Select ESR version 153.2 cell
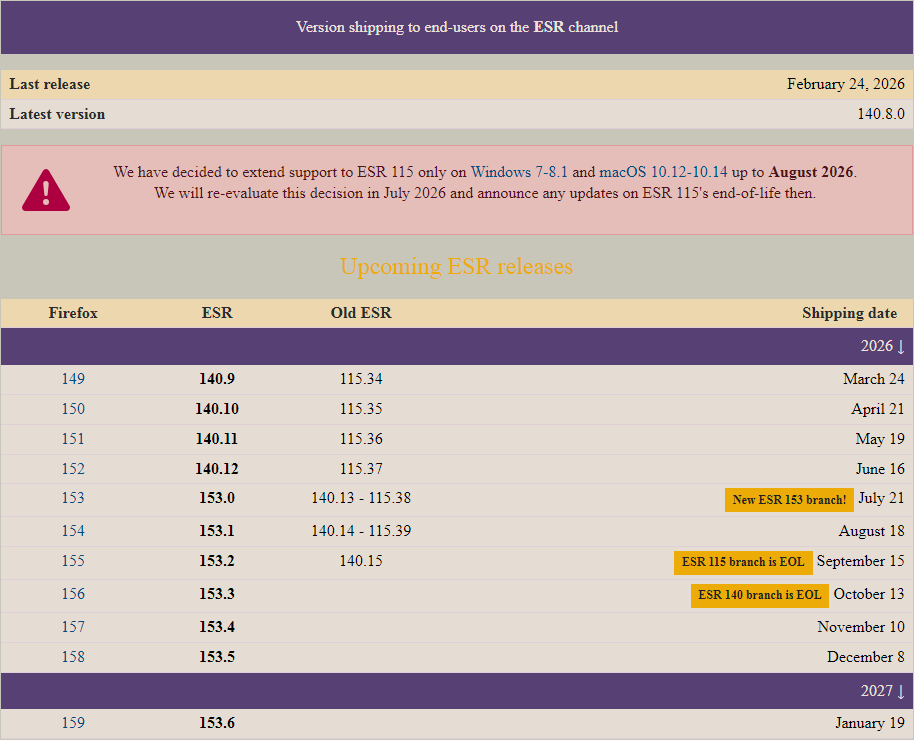Image resolution: width=914 pixels, height=740 pixels. [x=217, y=561]
